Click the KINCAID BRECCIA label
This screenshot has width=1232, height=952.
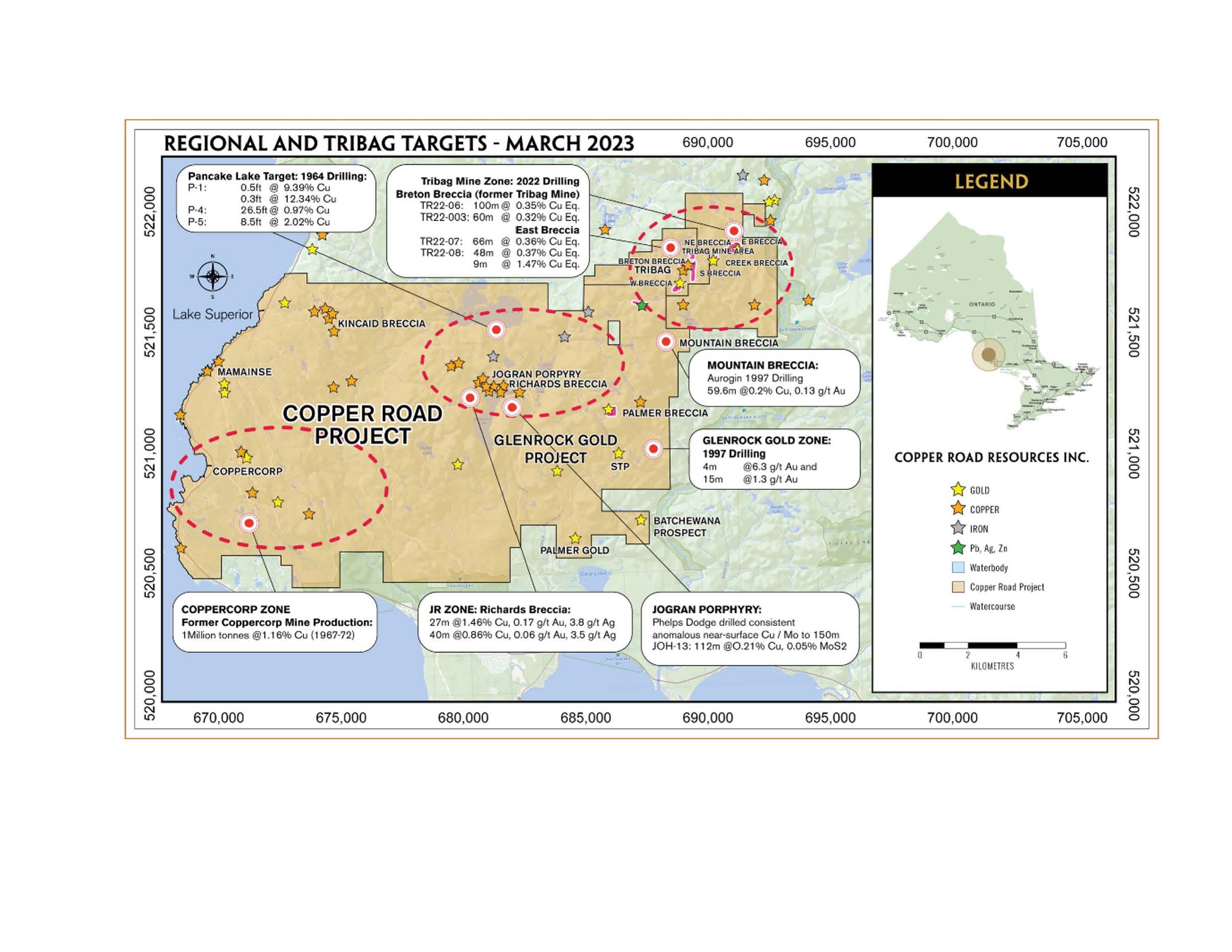pos(382,324)
